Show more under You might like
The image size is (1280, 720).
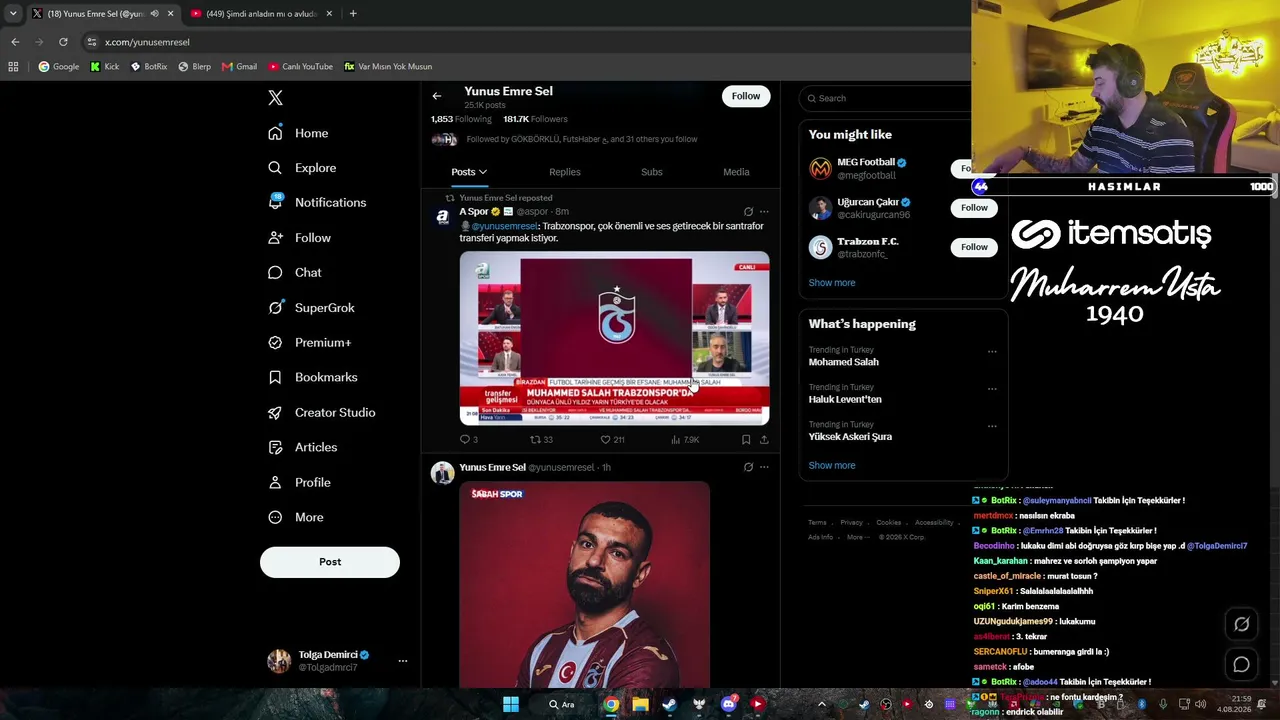[832, 283]
